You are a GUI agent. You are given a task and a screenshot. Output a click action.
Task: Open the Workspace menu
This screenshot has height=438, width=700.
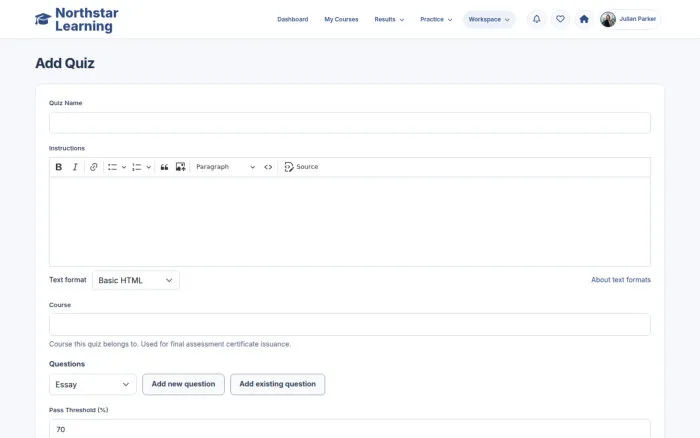pos(489,19)
